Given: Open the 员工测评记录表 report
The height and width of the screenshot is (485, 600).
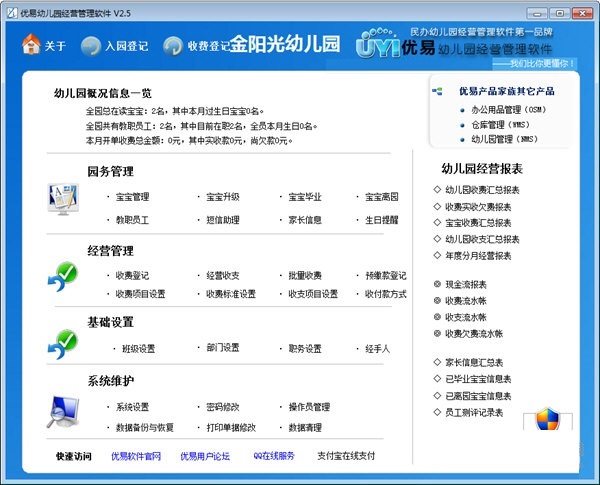Looking at the screenshot, I should pyautogui.click(x=474, y=413).
